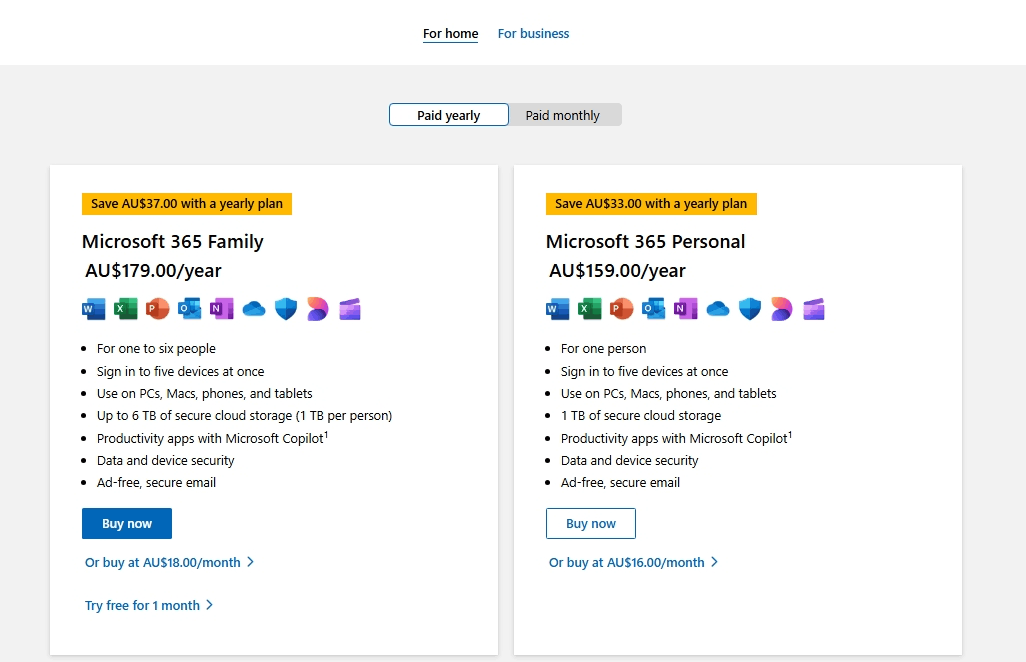Buy now for Microsoft 365 Family
The height and width of the screenshot is (662, 1026).
pos(127,523)
